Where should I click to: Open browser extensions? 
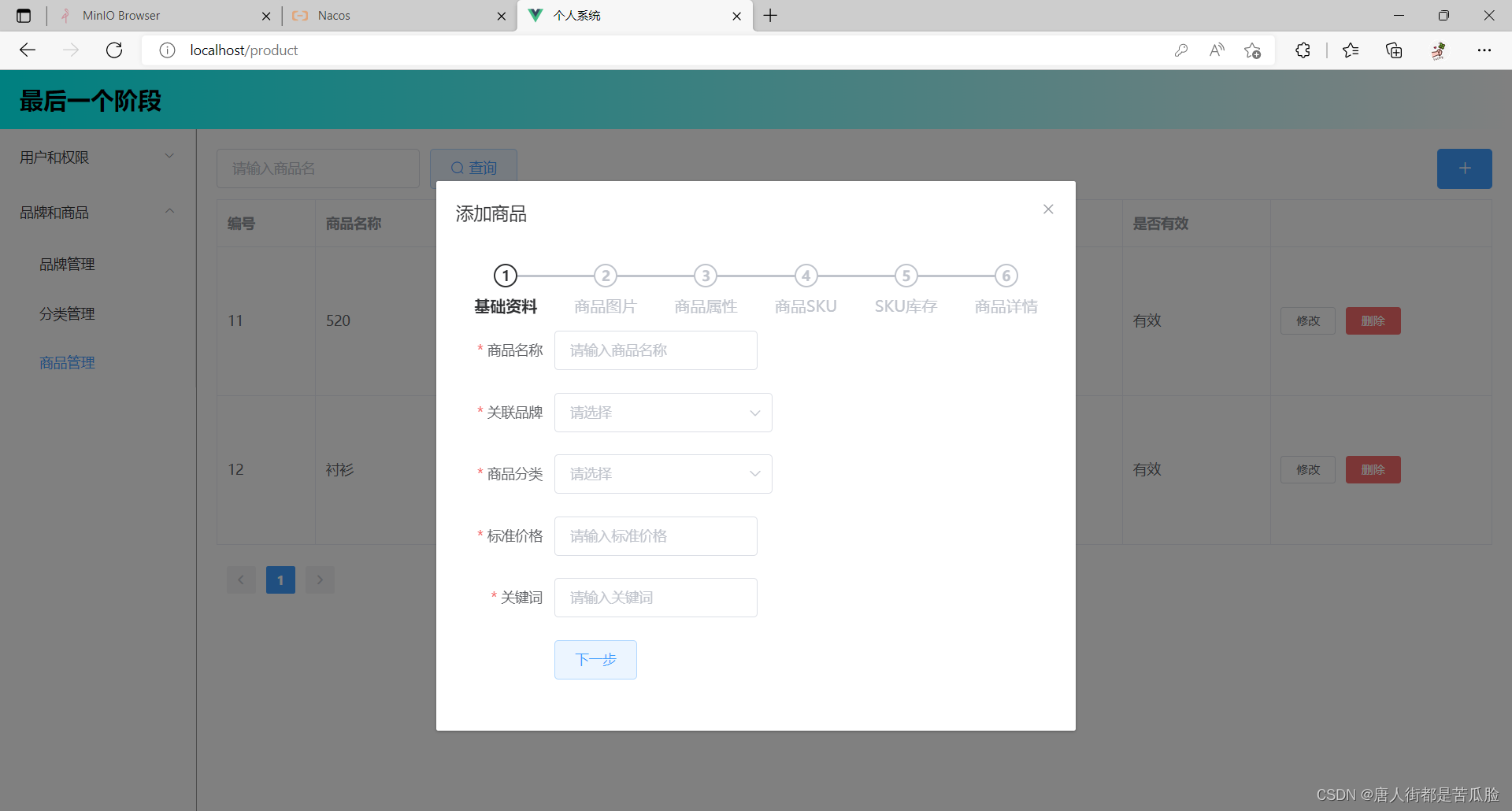(x=1303, y=50)
